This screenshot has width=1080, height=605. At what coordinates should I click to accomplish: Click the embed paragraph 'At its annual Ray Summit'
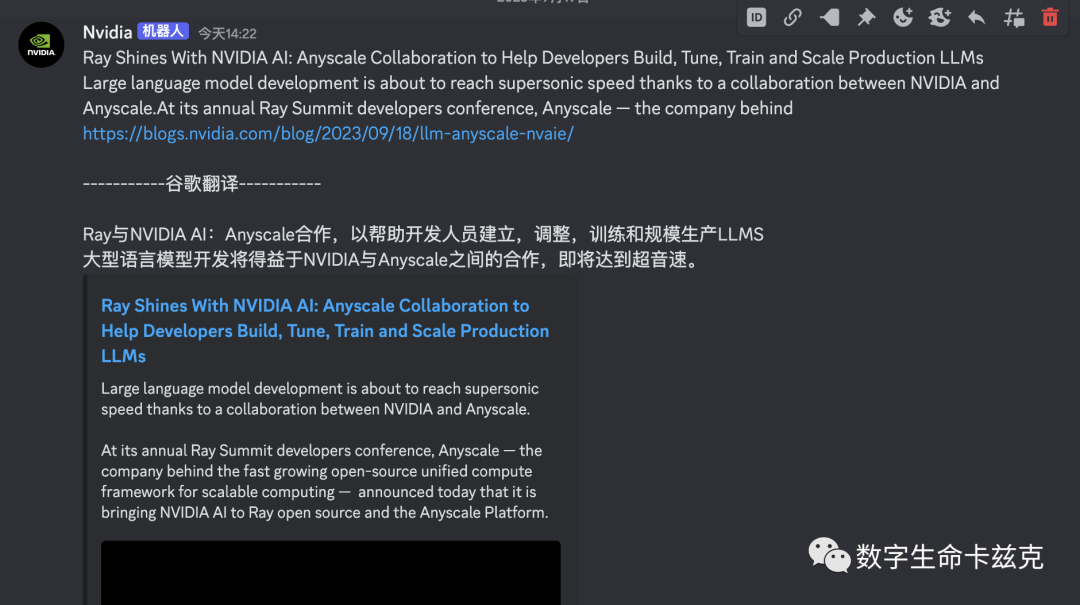(x=324, y=482)
